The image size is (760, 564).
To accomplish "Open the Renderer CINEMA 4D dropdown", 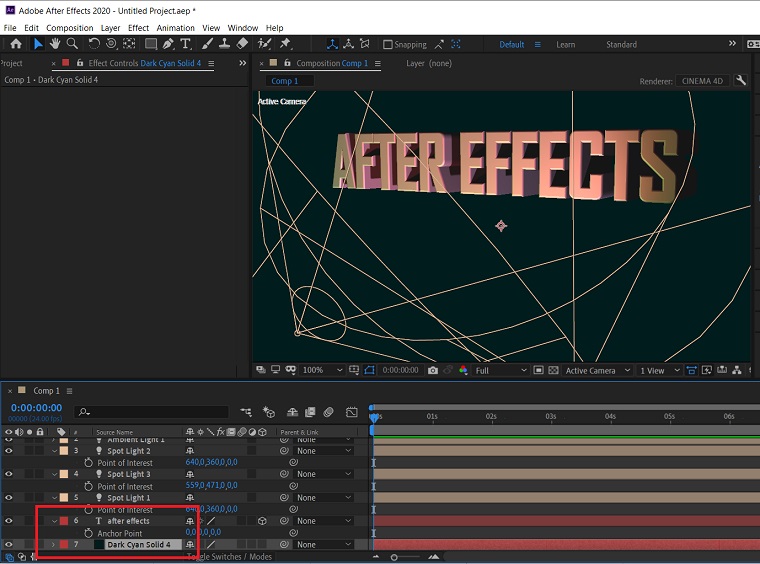I will 702,81.
